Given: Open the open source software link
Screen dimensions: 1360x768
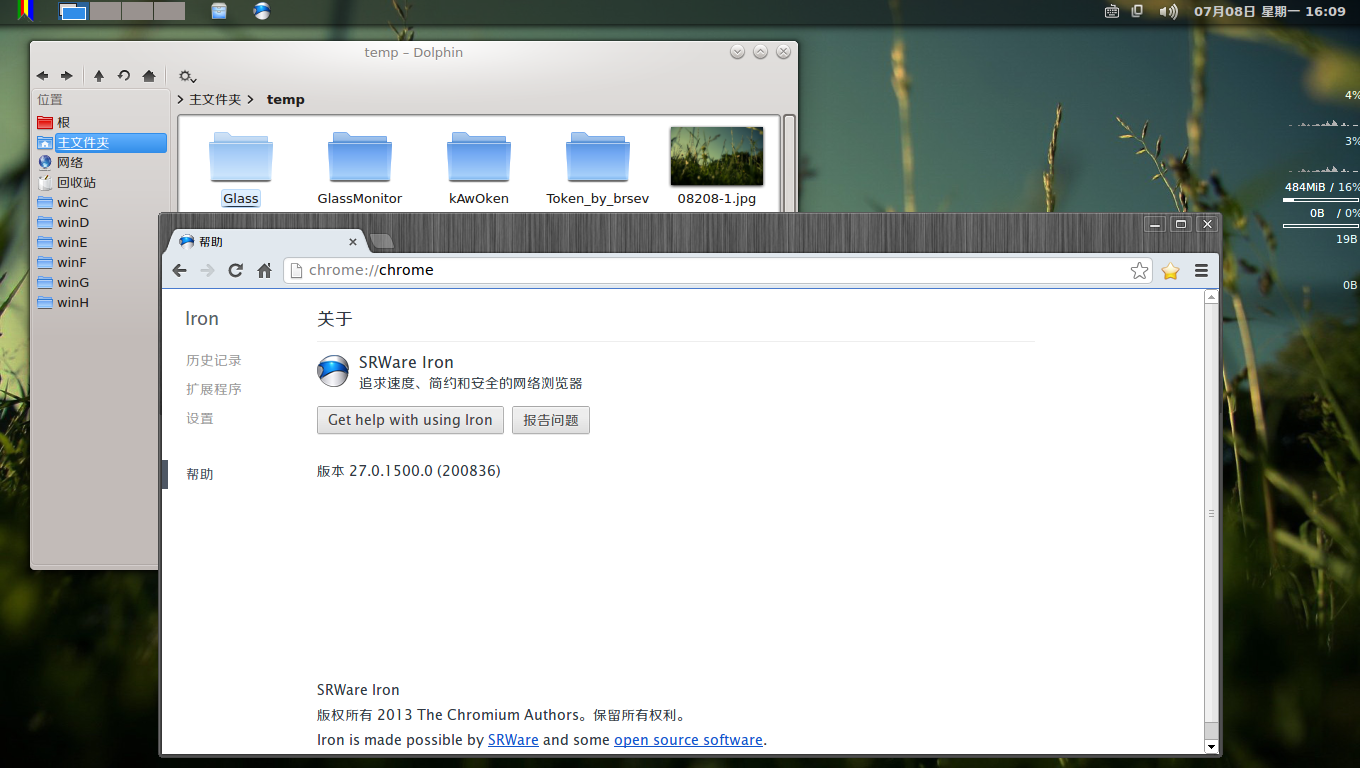Looking at the screenshot, I should click(x=688, y=740).
